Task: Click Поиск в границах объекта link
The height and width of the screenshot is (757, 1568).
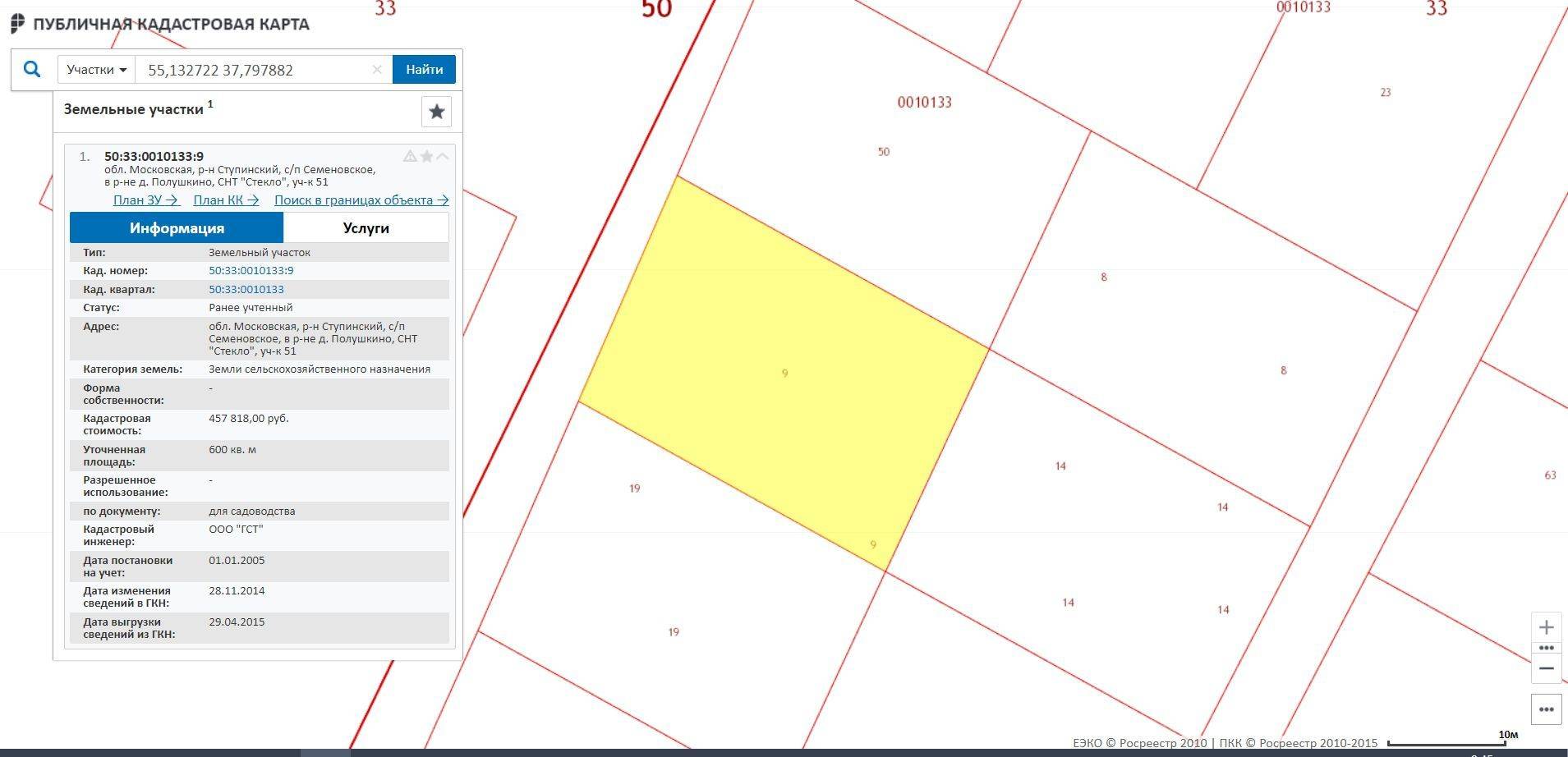Action: pos(361,200)
